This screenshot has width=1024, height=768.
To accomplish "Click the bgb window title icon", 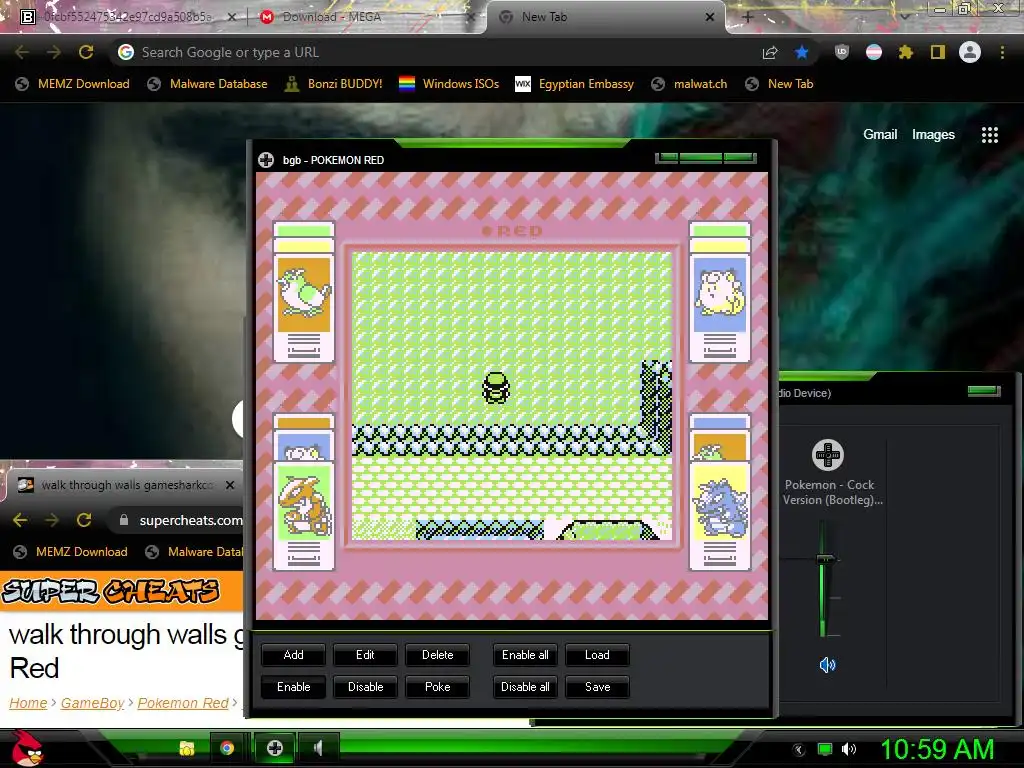I will coord(266,160).
